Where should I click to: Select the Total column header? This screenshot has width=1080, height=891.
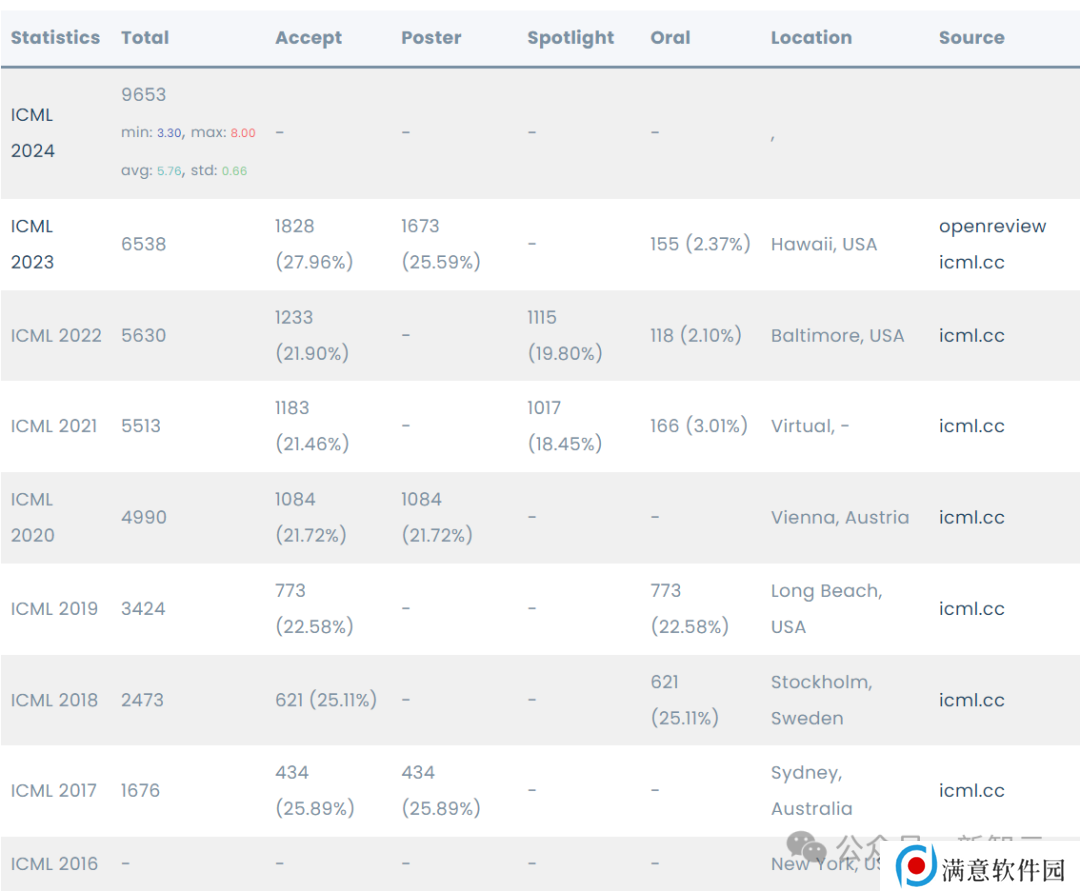coord(145,37)
